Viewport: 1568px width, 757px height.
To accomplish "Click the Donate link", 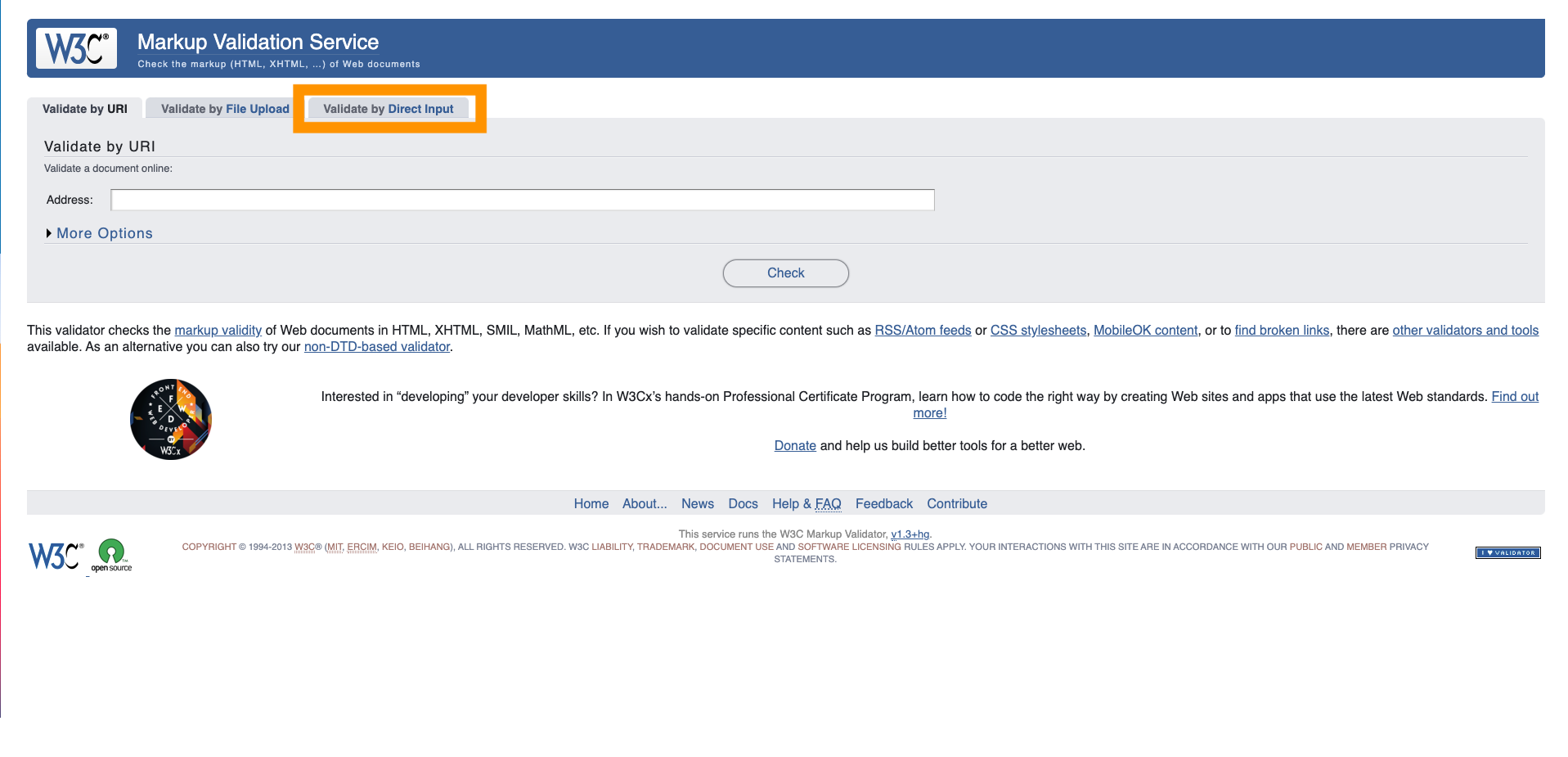I will tap(795, 445).
